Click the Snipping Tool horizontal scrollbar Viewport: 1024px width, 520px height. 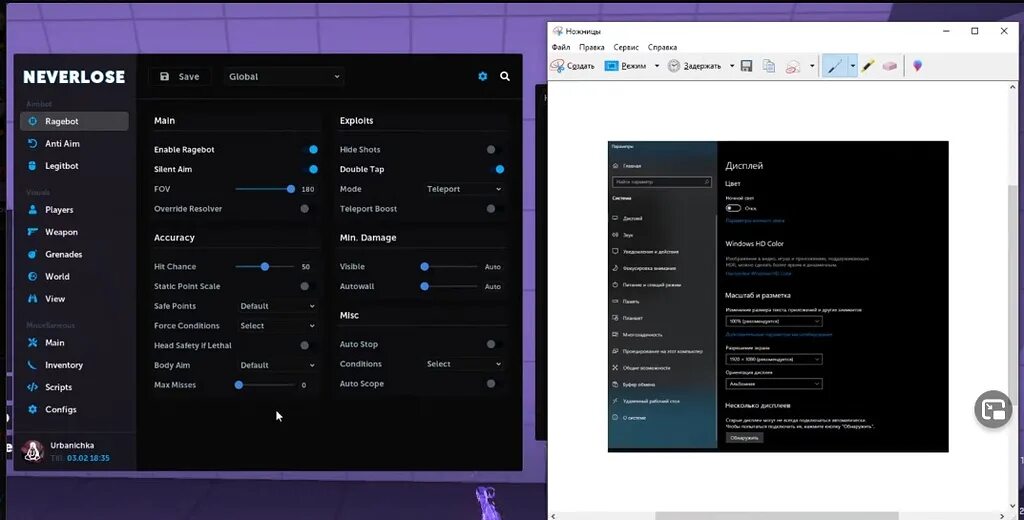pos(777,516)
